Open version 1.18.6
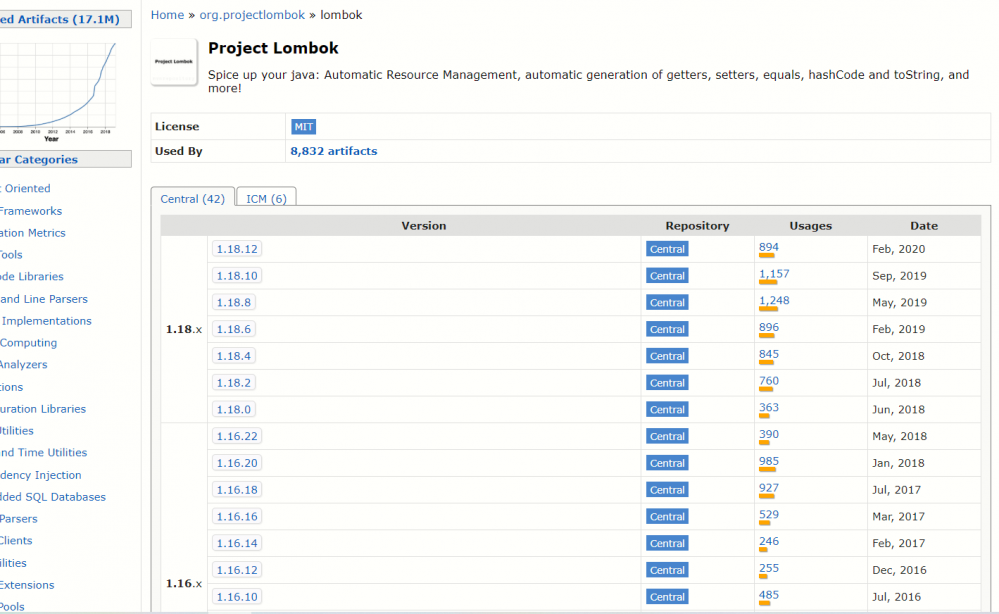The width and height of the screenshot is (999, 614). (234, 329)
